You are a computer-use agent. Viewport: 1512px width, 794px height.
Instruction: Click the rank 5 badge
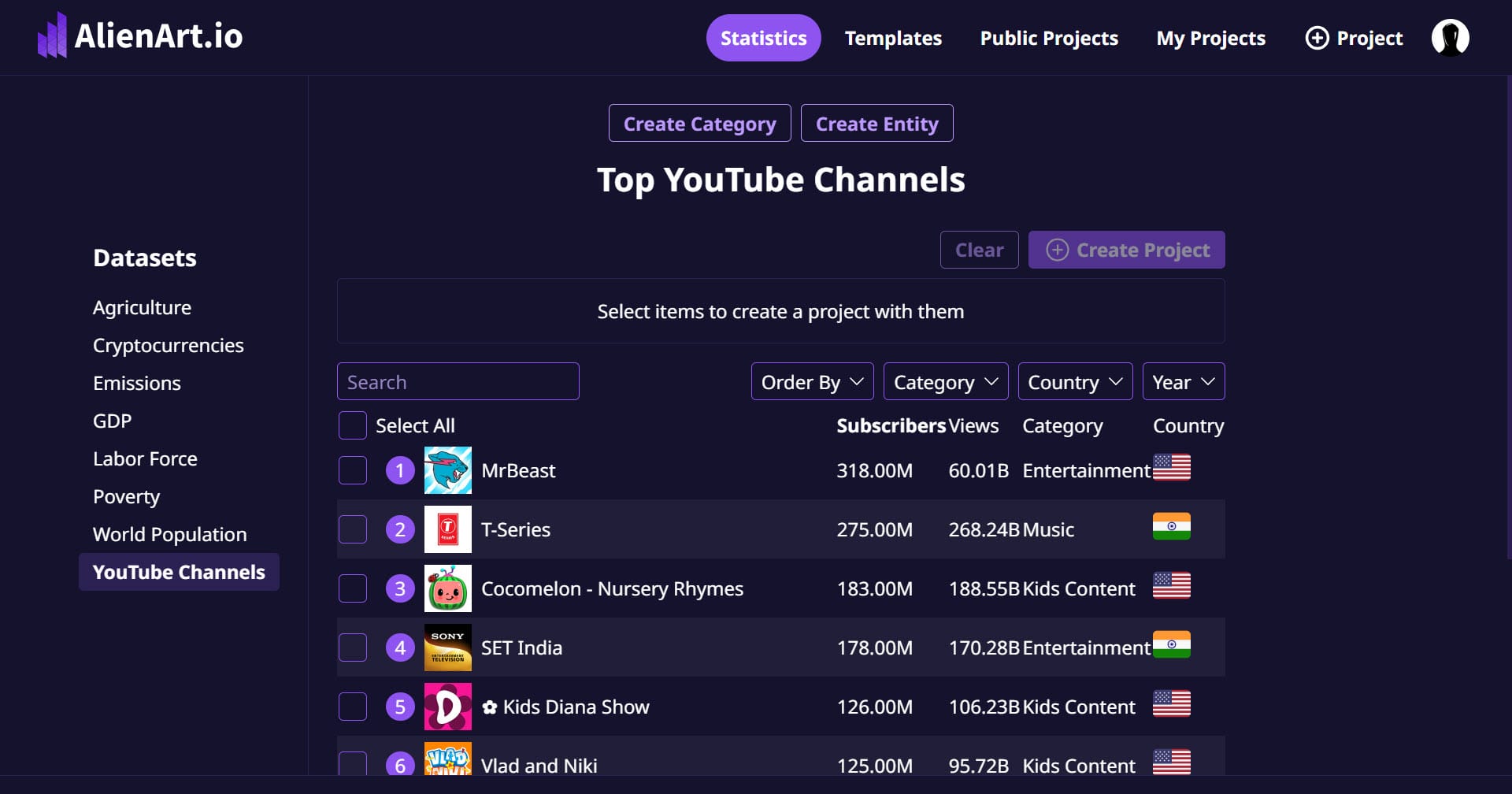(x=400, y=707)
